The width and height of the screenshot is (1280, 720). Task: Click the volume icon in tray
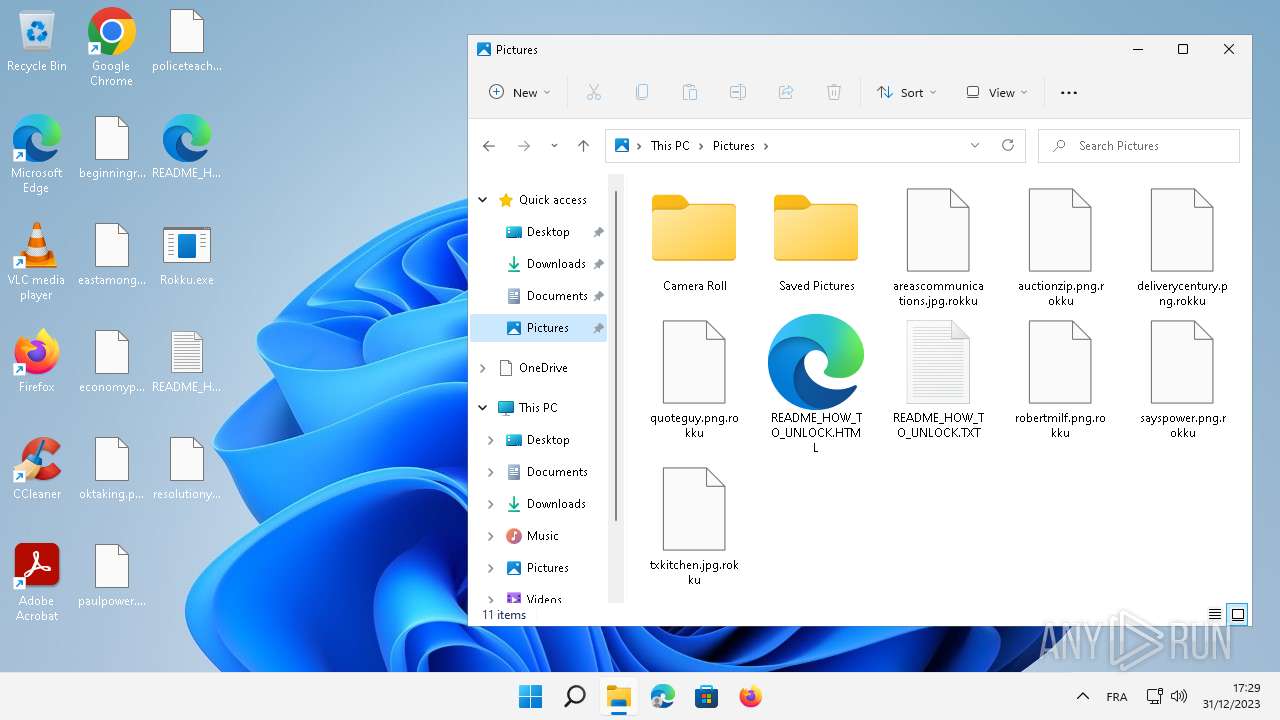click(1179, 696)
